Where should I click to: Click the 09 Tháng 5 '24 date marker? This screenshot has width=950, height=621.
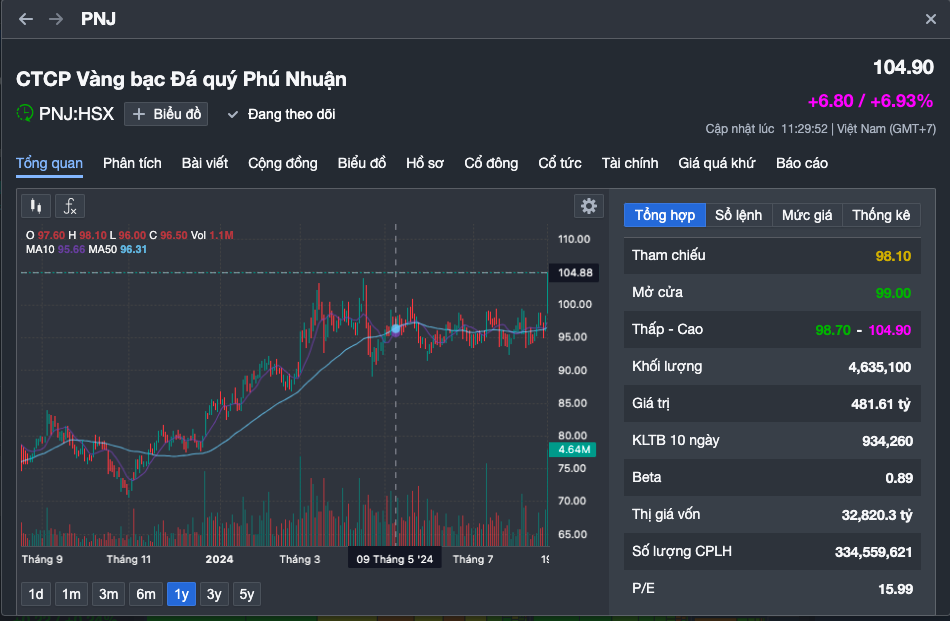pyautogui.click(x=394, y=559)
